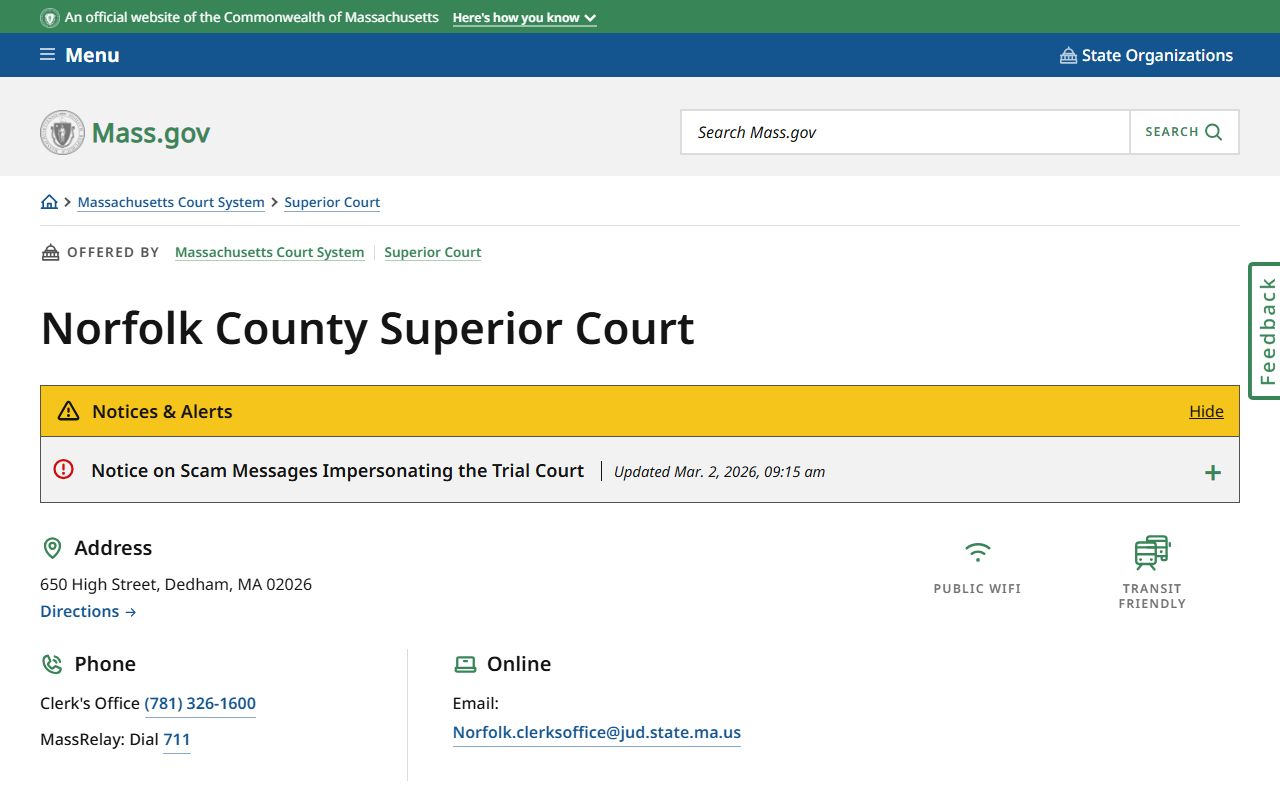The width and height of the screenshot is (1280, 800).
Task: Click the Massachusetts state seal in the green banner
Action: point(50,18)
